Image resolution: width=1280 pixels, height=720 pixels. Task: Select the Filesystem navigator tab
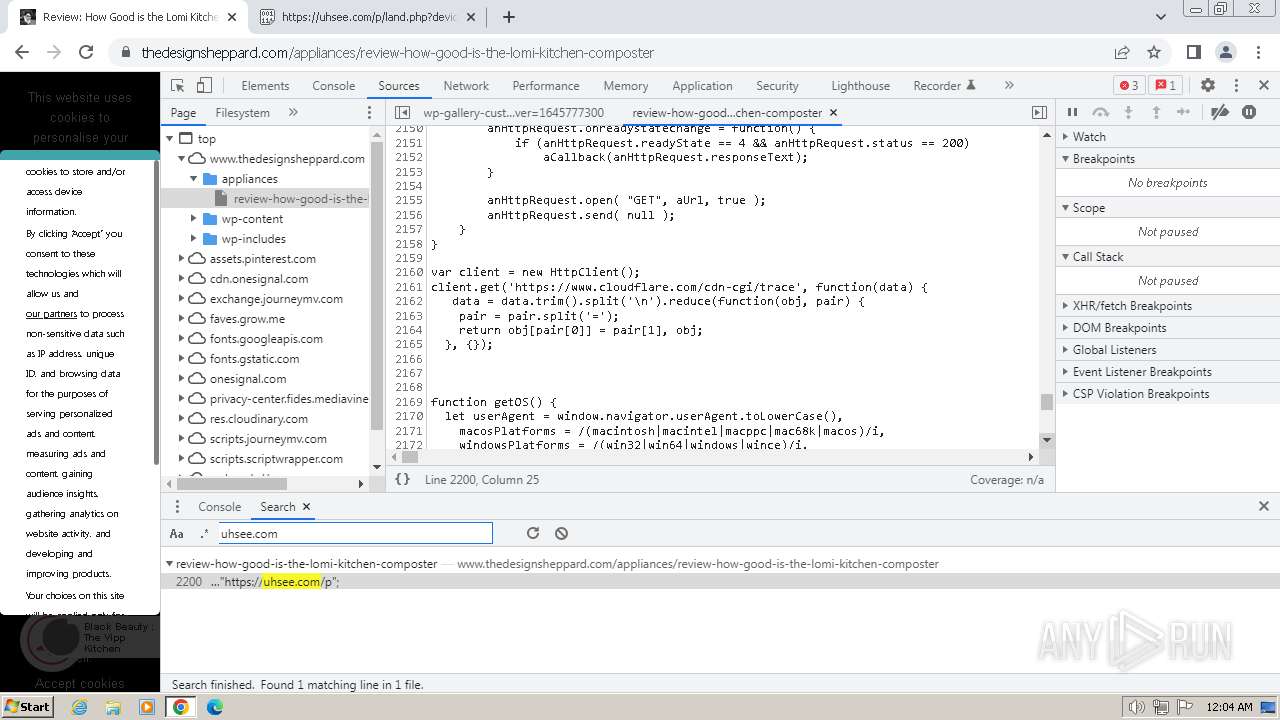pyautogui.click(x=243, y=113)
